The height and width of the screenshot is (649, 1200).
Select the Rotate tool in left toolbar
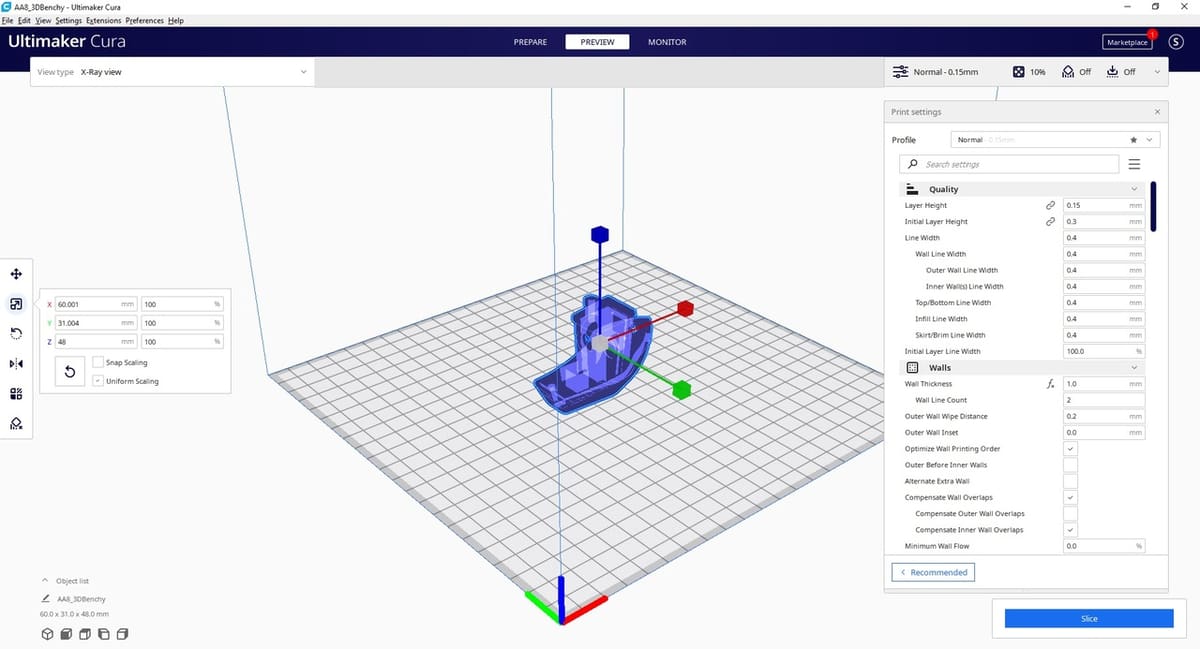click(16, 333)
